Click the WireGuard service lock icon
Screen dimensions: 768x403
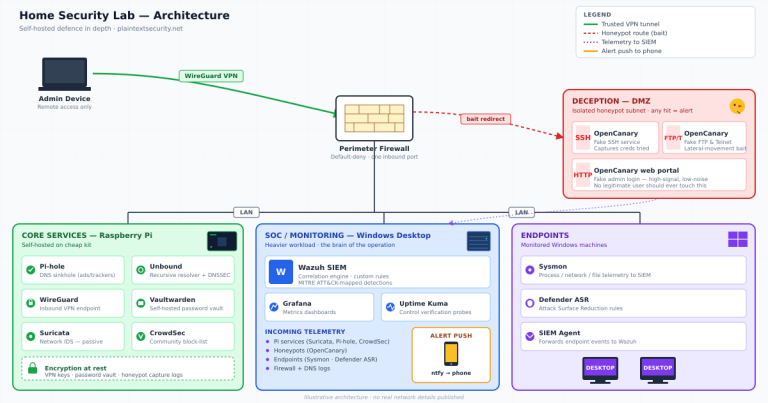coord(30,303)
